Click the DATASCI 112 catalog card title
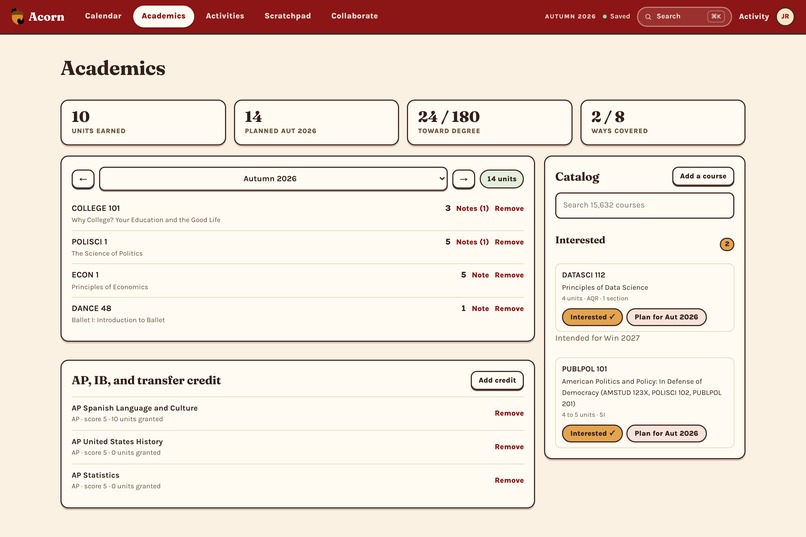Viewport: 806px width, 537px height. click(583, 275)
